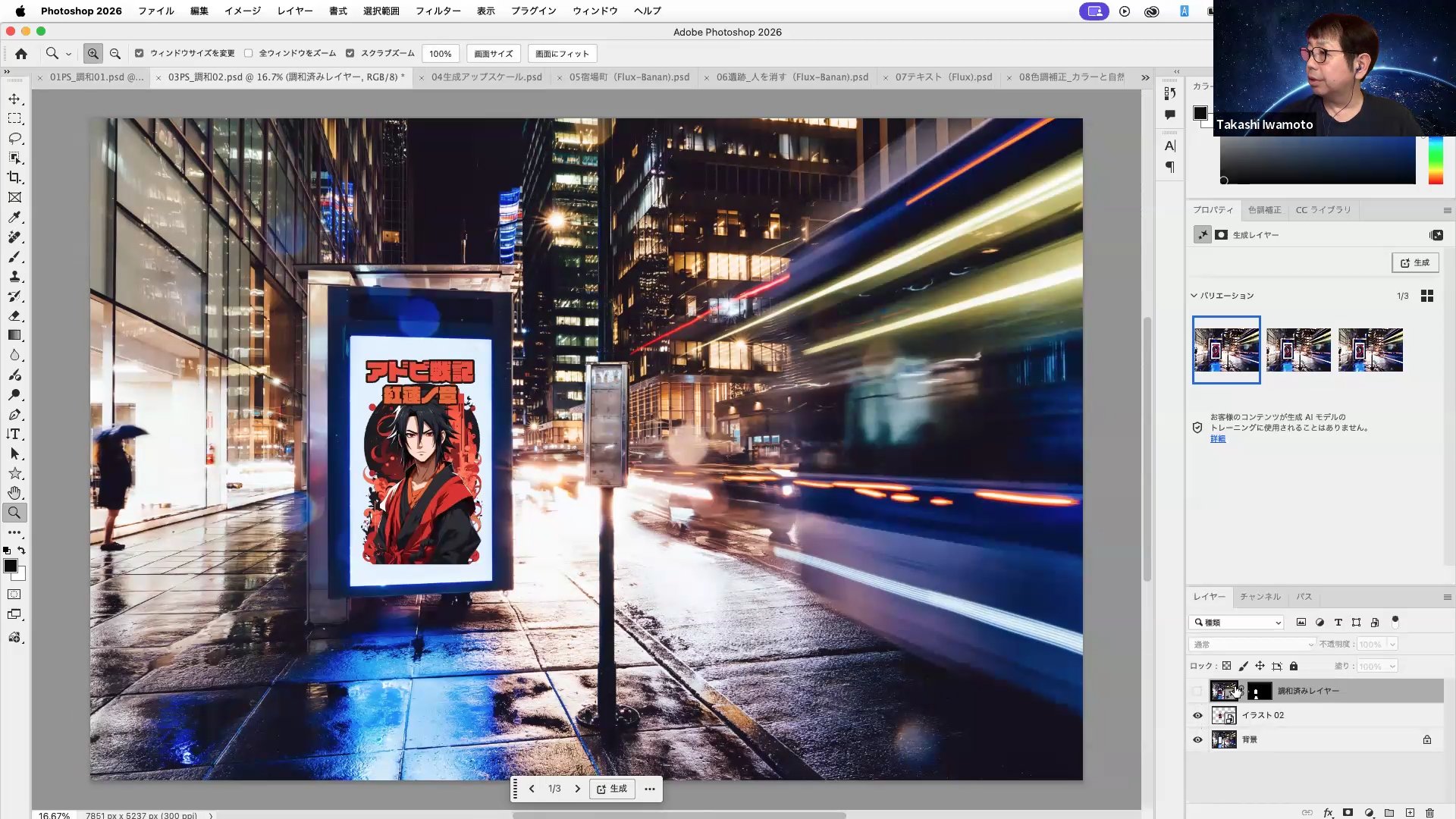The image size is (1456, 819).
Task: Select the Horizontal Type tool
Action: [x=14, y=434]
